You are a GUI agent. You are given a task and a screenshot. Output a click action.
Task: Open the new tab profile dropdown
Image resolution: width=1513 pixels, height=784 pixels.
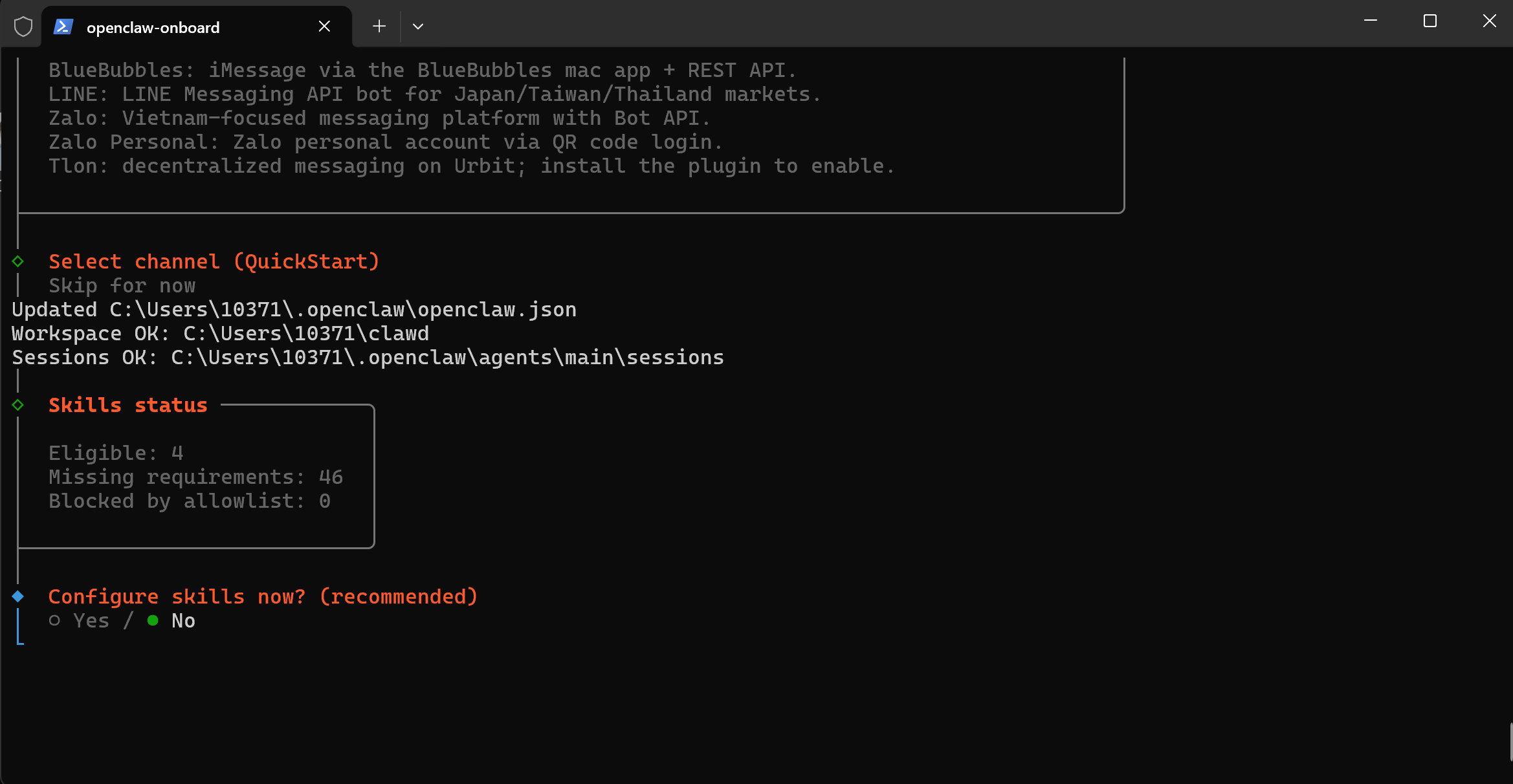click(x=418, y=27)
